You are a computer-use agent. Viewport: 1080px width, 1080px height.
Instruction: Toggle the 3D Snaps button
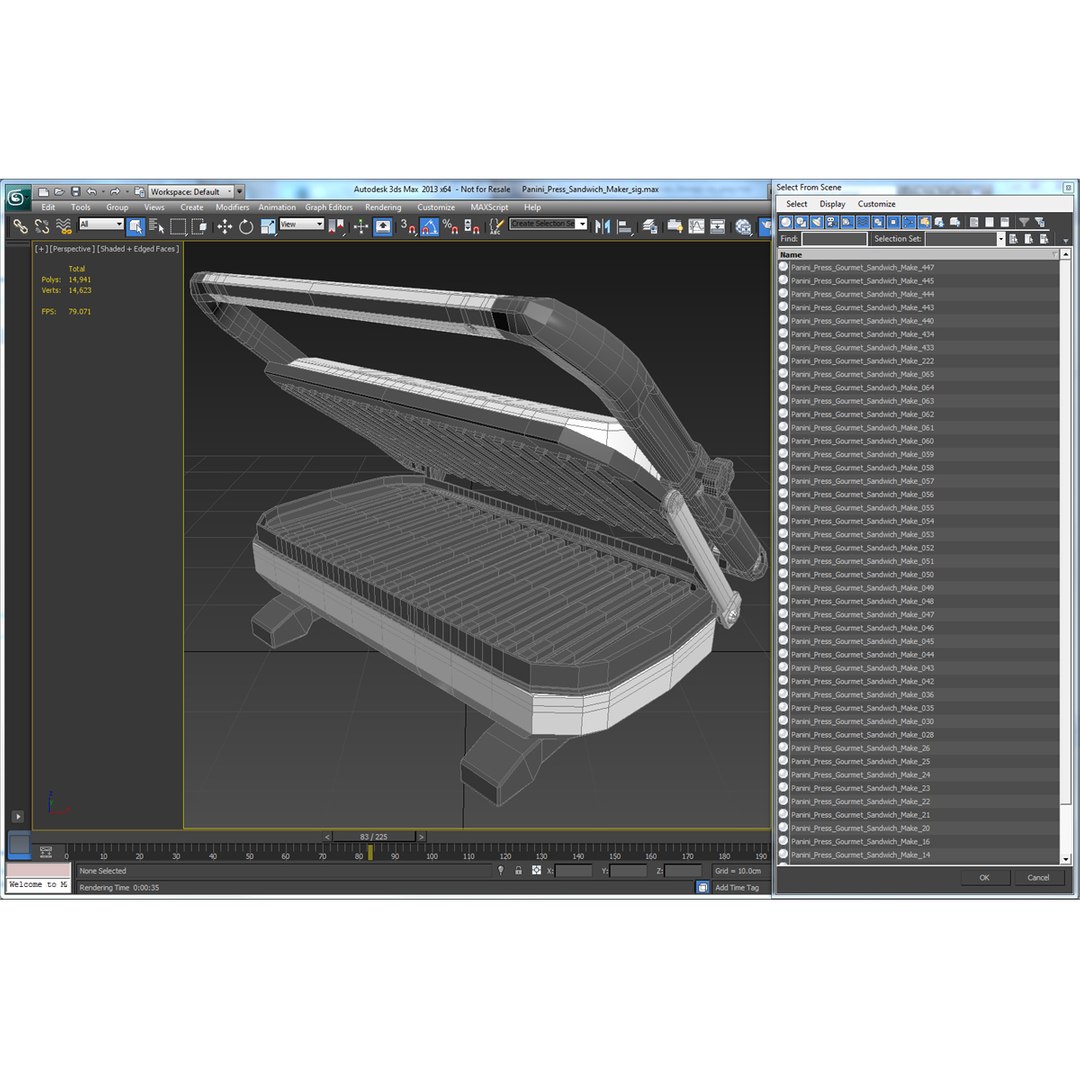[x=408, y=226]
